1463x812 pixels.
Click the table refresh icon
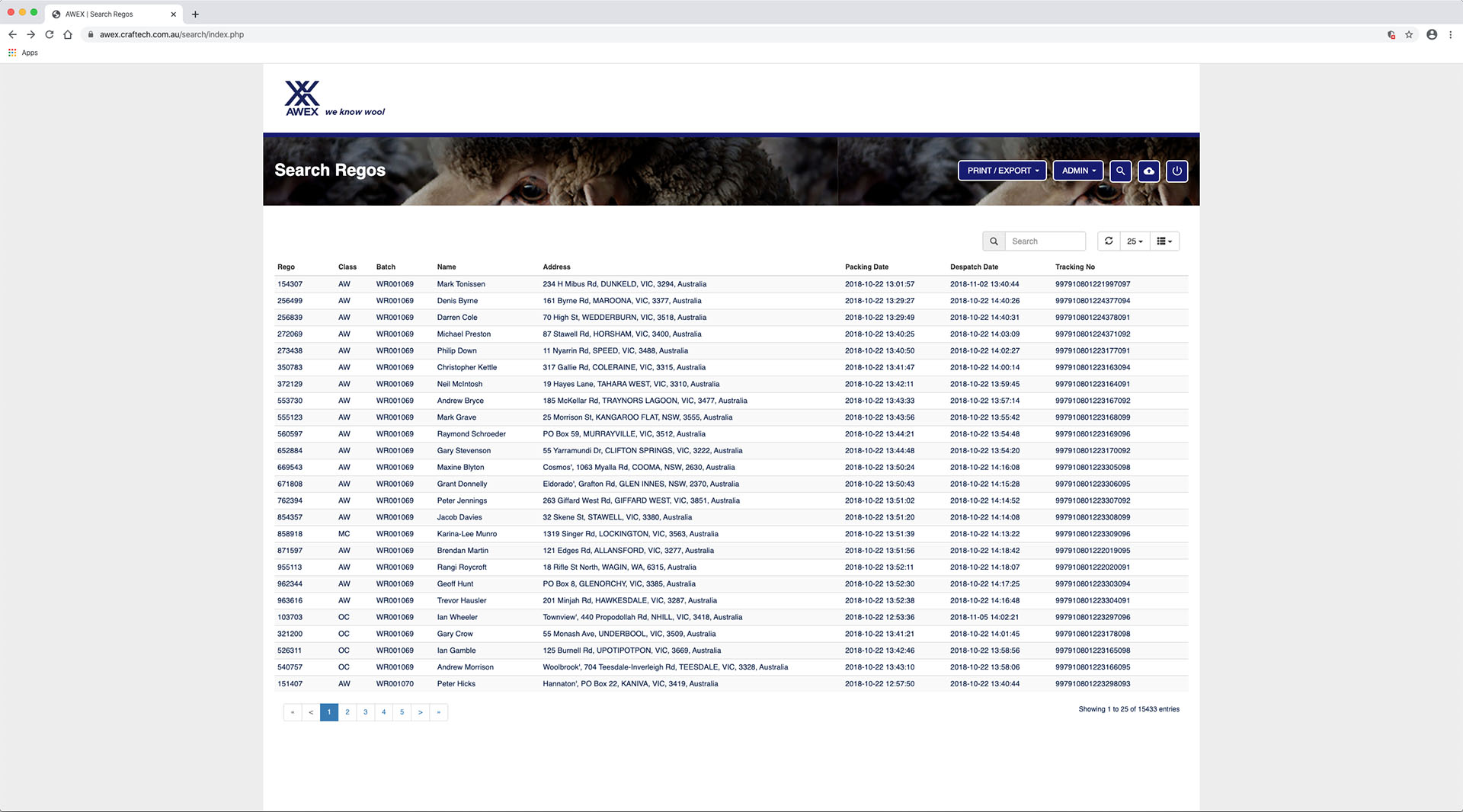pos(1109,241)
